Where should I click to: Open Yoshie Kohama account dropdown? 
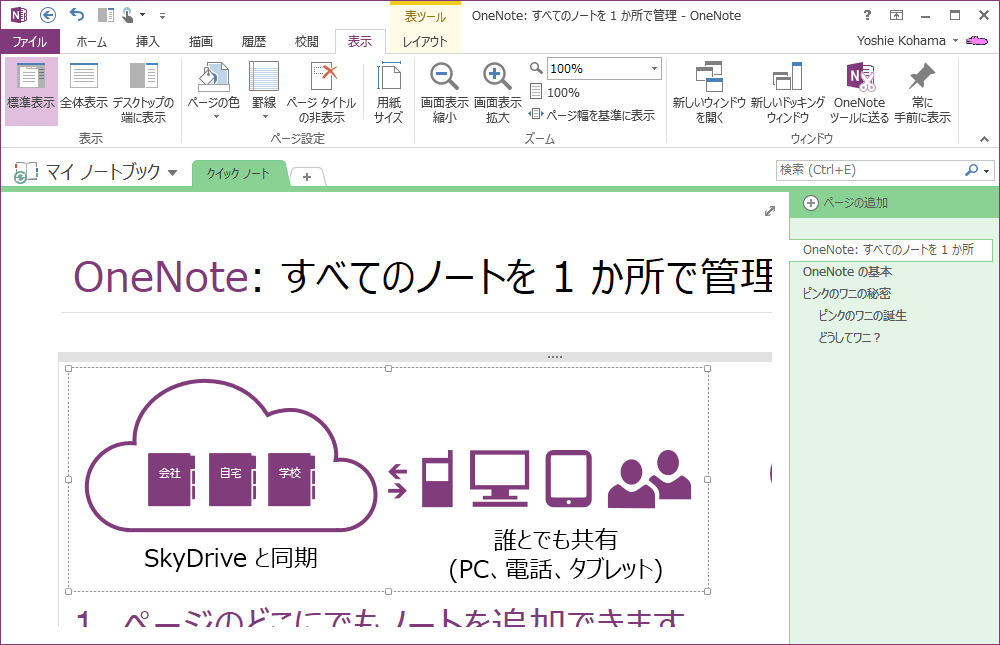click(x=908, y=41)
